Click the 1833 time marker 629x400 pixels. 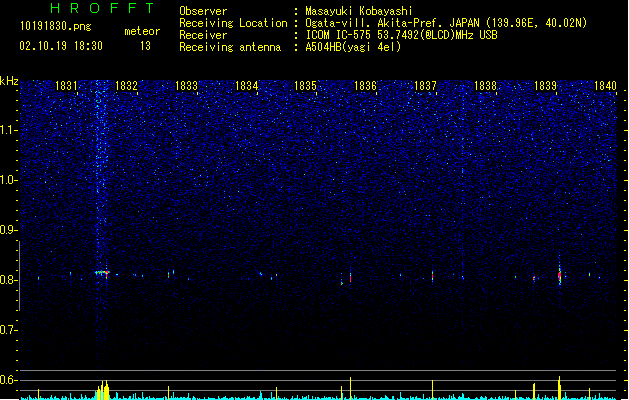coord(187,86)
